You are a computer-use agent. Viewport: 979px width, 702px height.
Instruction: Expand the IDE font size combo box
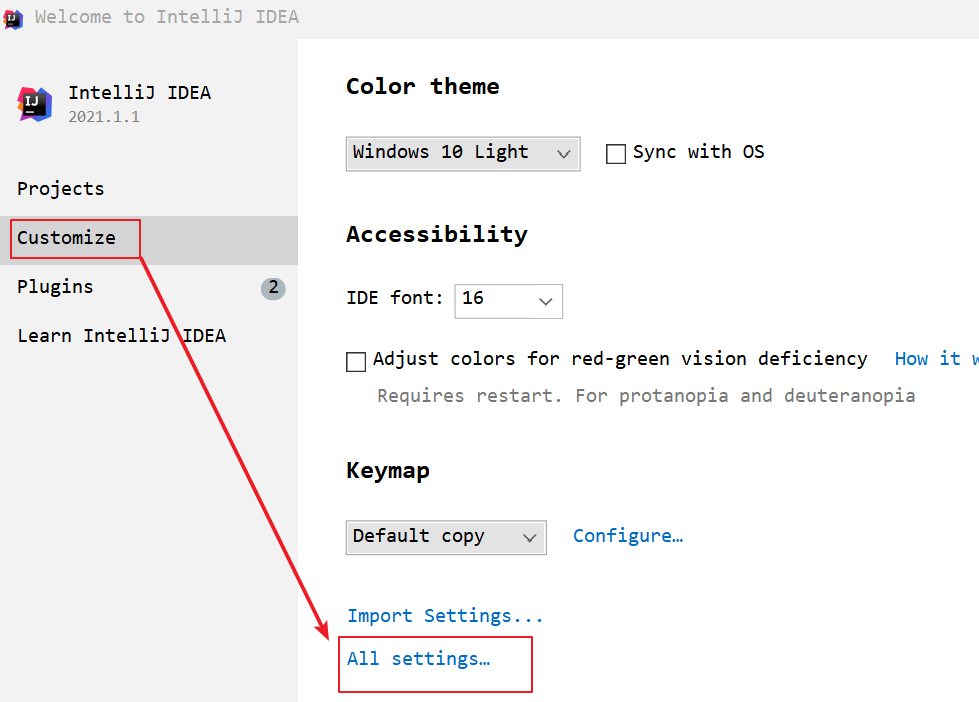point(508,300)
